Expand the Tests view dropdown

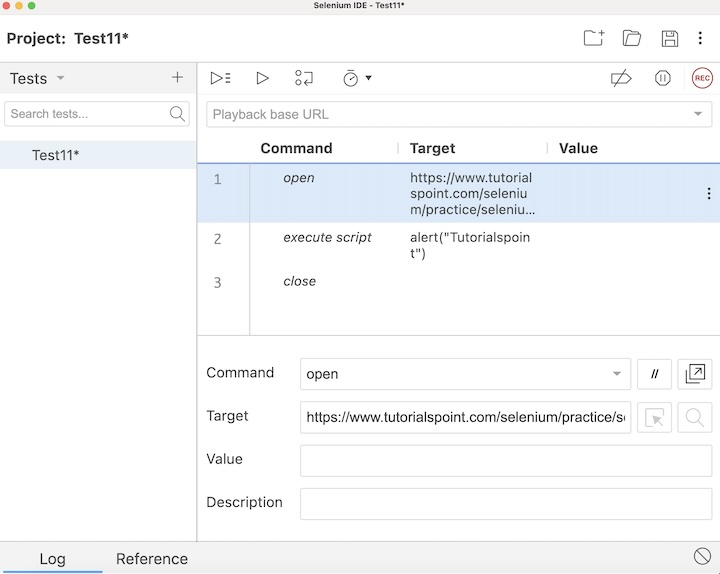pos(60,78)
